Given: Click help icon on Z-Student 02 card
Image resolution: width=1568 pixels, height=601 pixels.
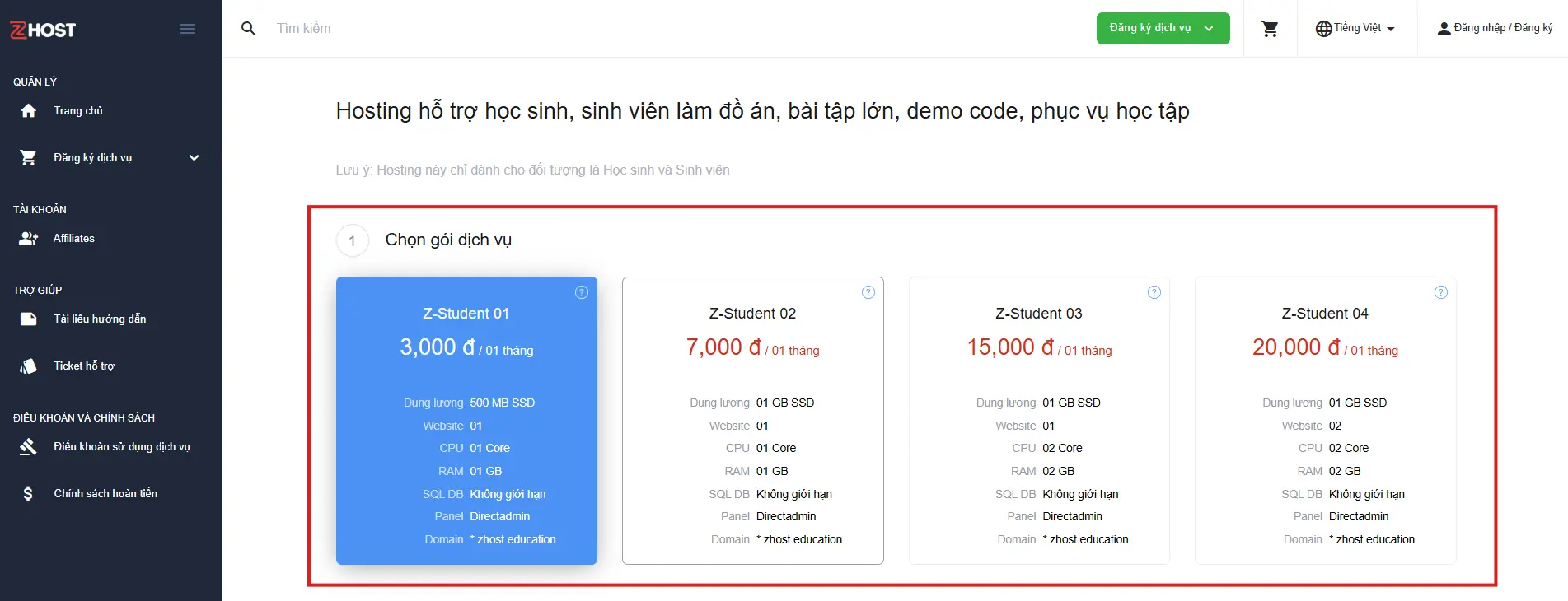Looking at the screenshot, I should (x=868, y=292).
